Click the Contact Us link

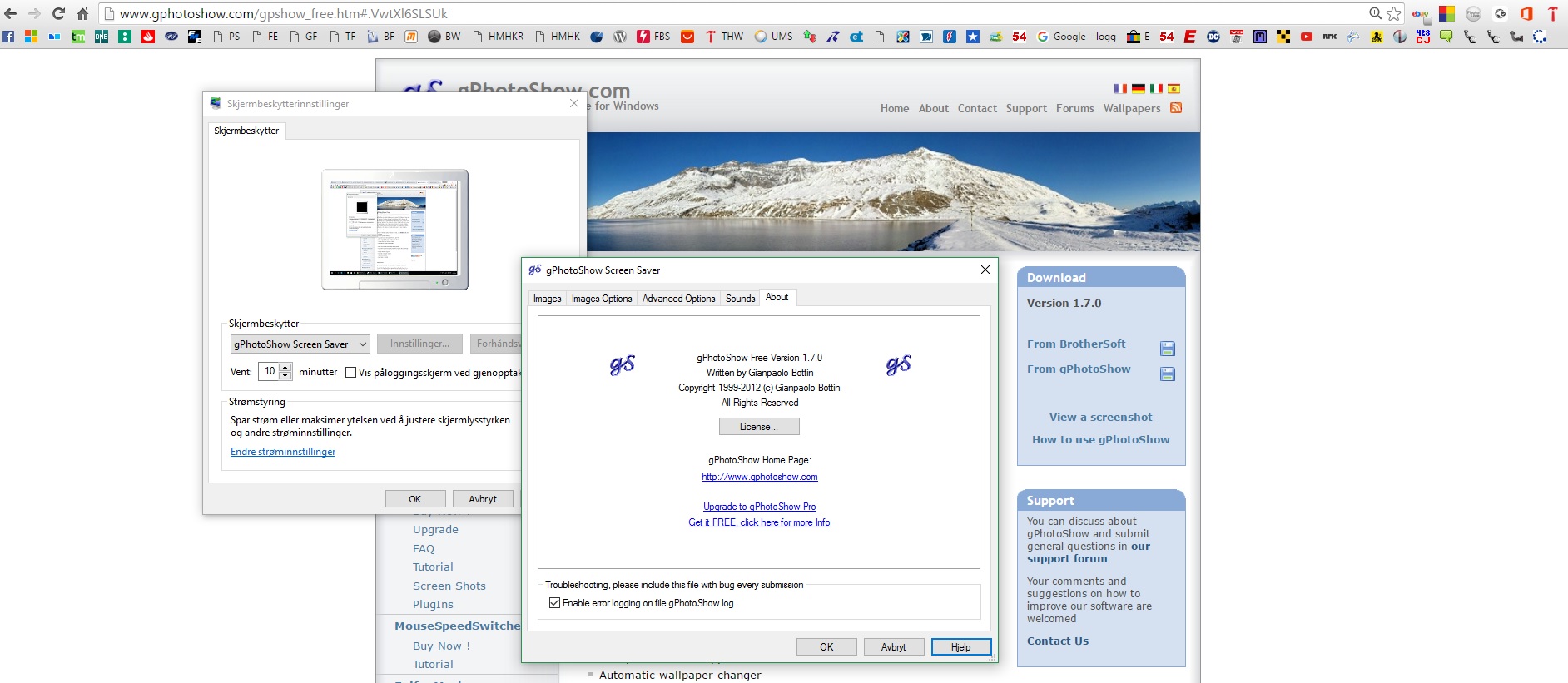pyautogui.click(x=1058, y=641)
